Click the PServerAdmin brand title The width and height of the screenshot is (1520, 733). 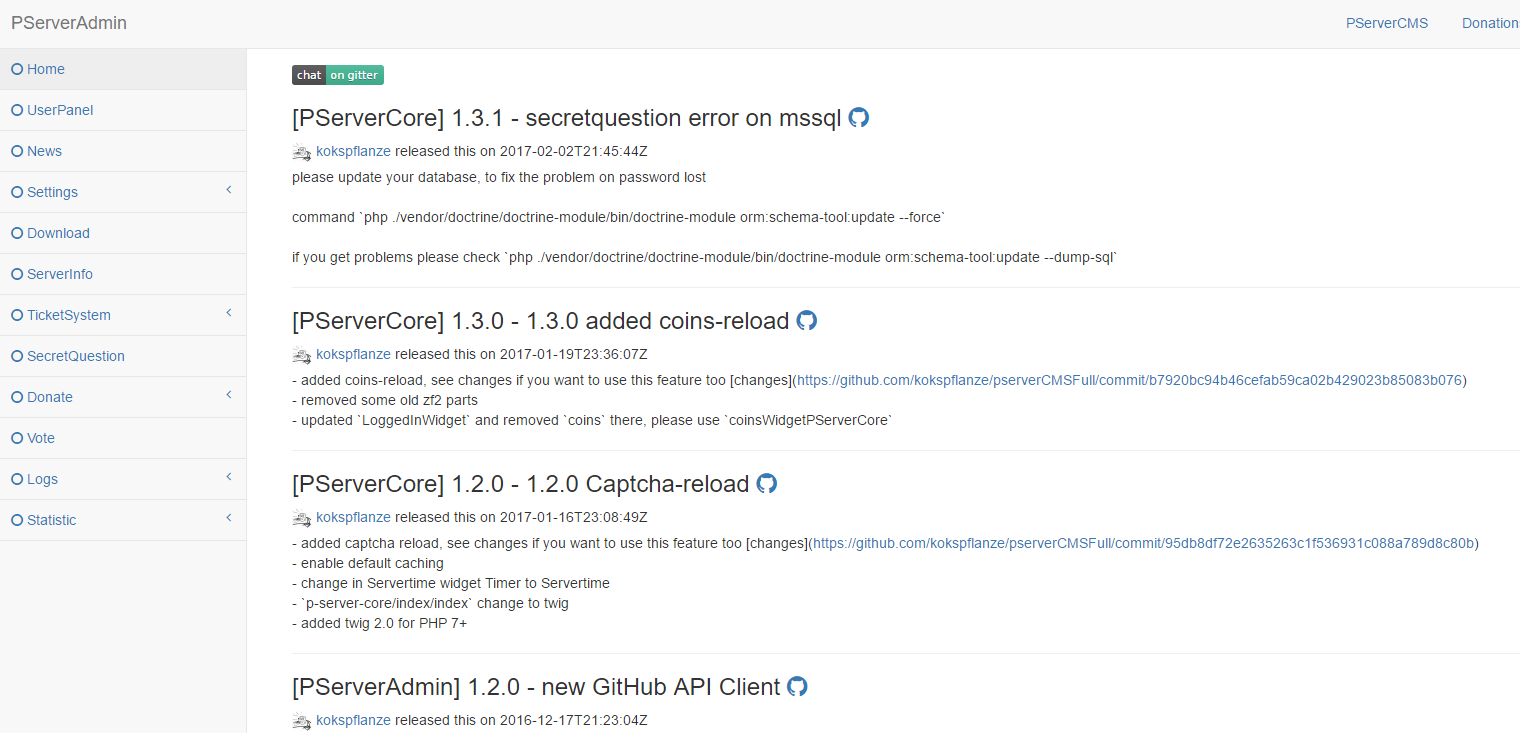tap(69, 23)
